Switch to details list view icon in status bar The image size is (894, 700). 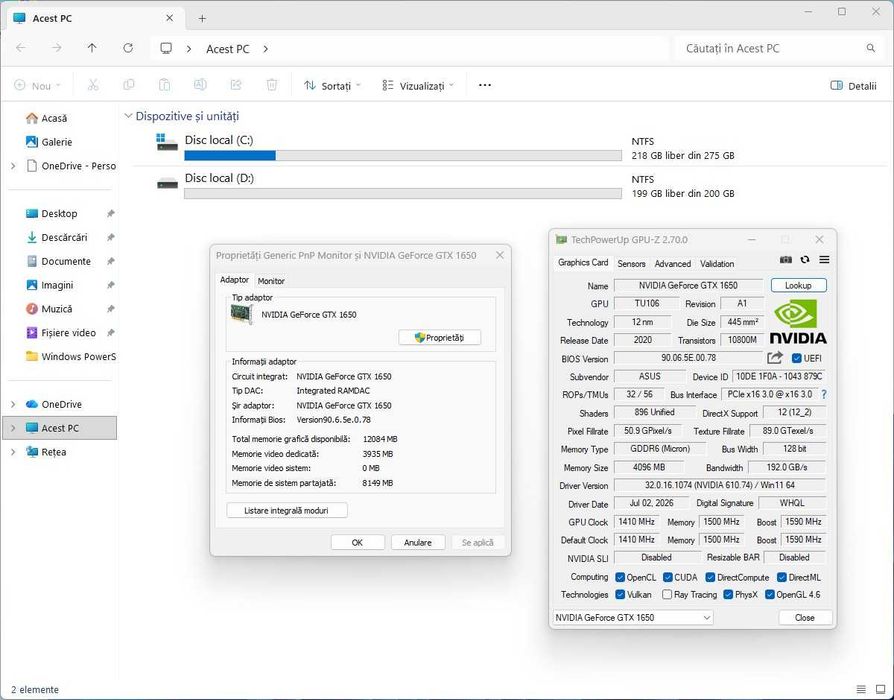tap(861, 689)
